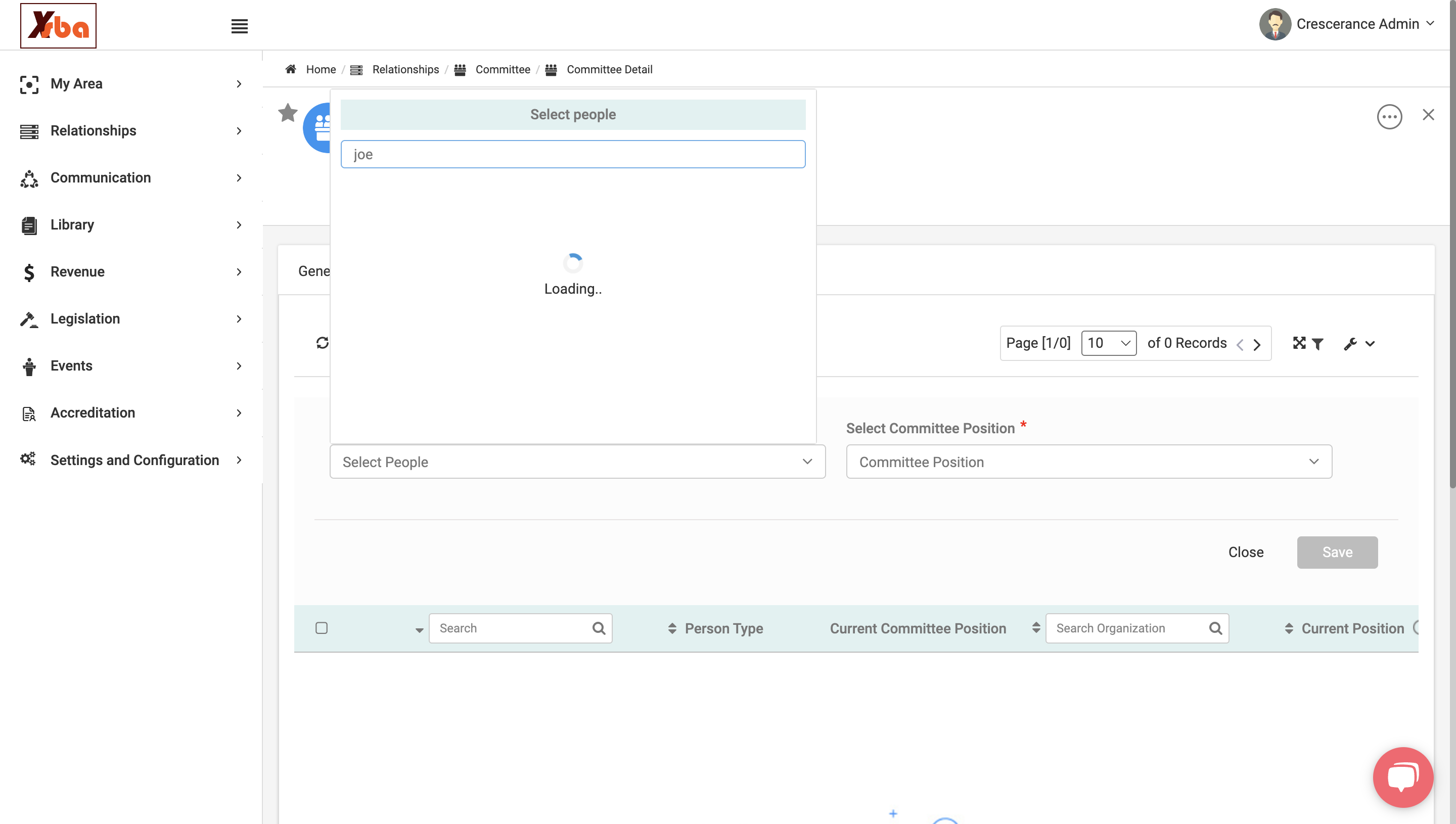Screen dimensions: 1456x824
Task: Expand grid to fullscreen icon
Action: pos(1299,343)
